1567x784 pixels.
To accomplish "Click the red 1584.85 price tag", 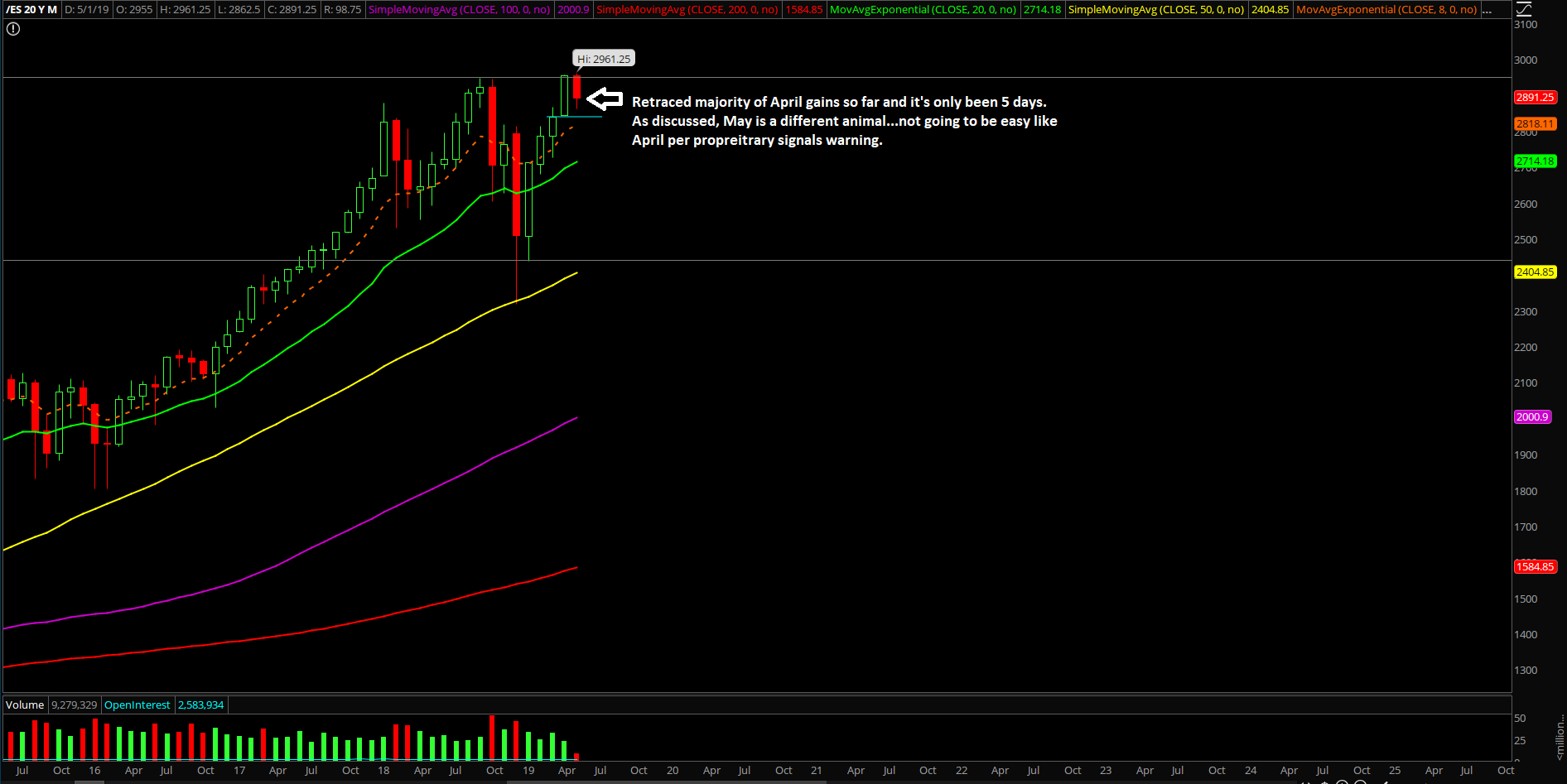I will point(1535,567).
